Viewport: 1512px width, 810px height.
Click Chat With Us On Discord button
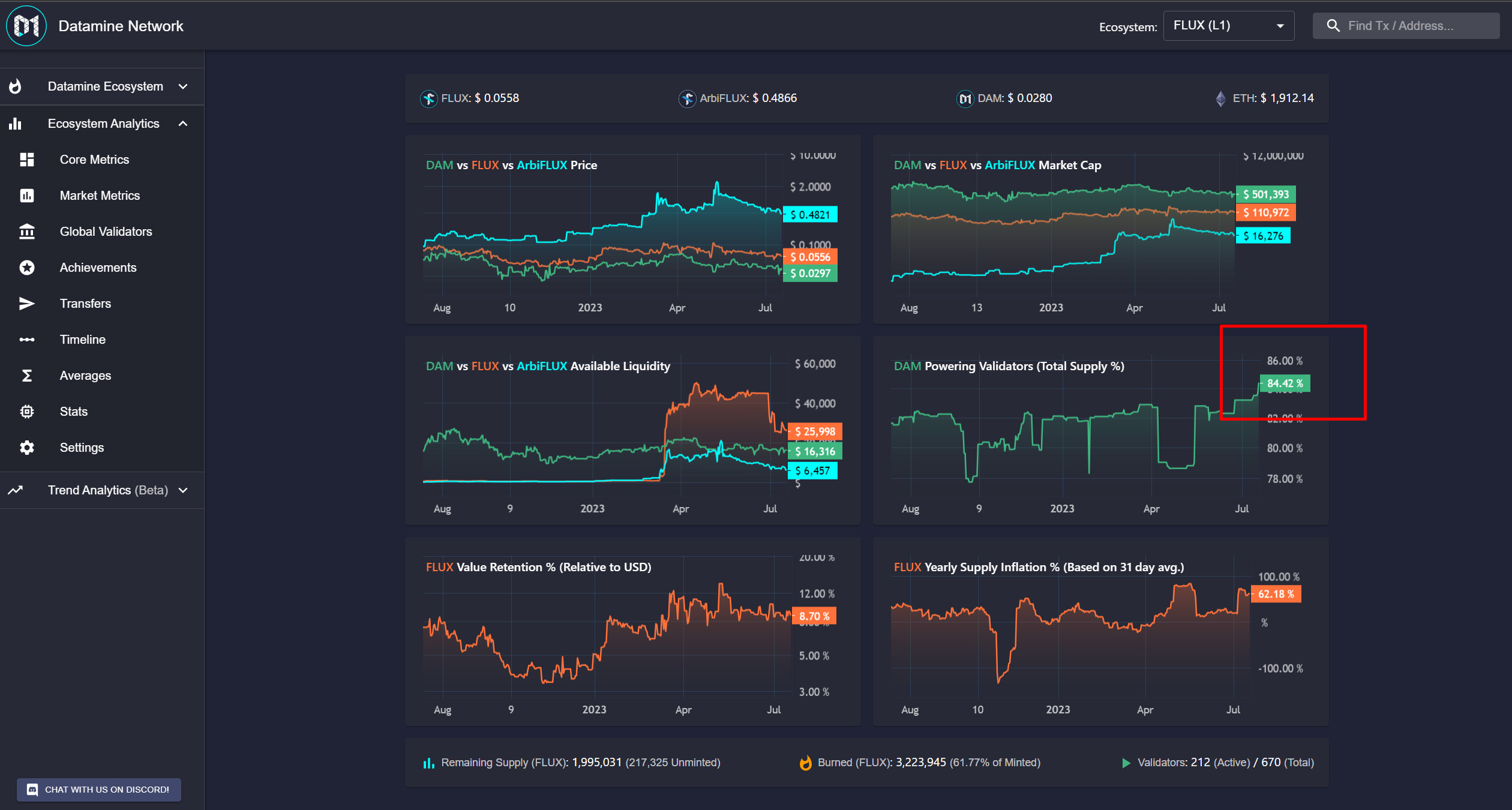(x=99, y=790)
